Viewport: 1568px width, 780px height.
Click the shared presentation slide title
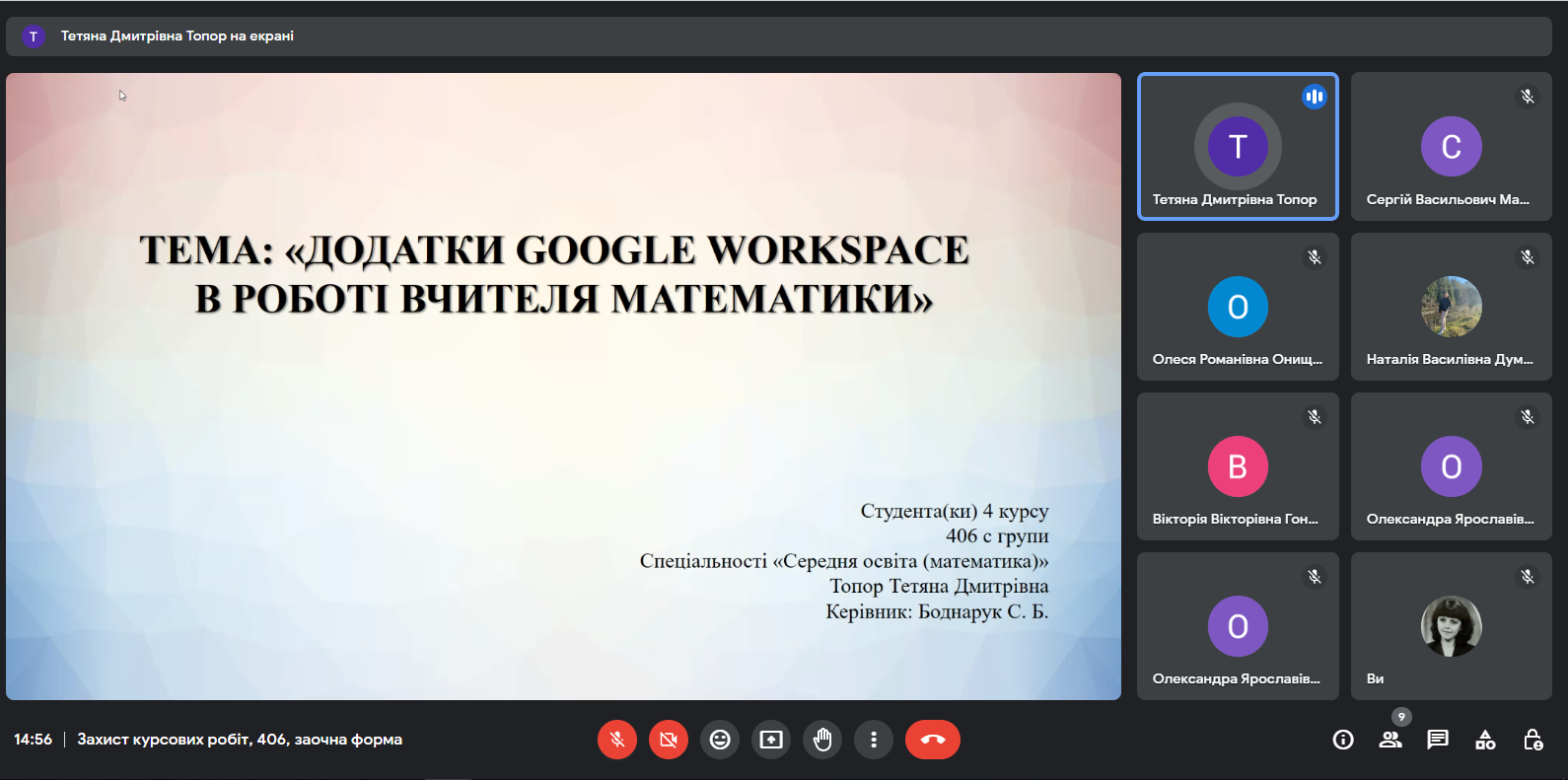(x=554, y=274)
